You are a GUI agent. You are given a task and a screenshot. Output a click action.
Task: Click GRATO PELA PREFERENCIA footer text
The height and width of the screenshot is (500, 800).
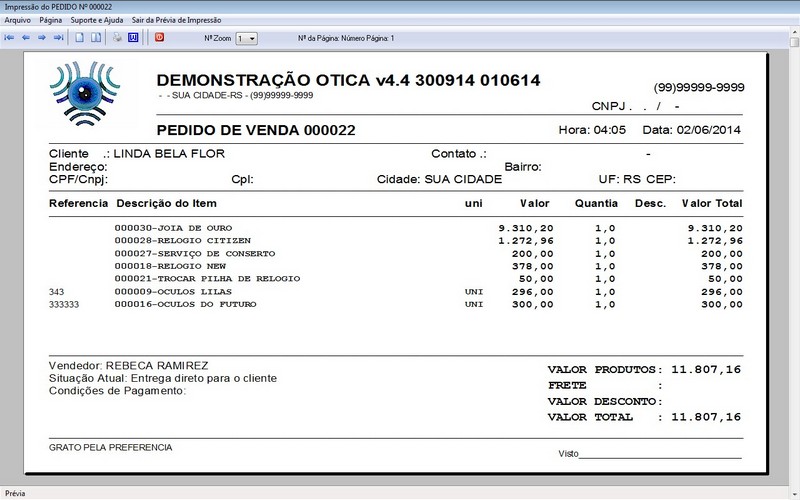tap(111, 447)
